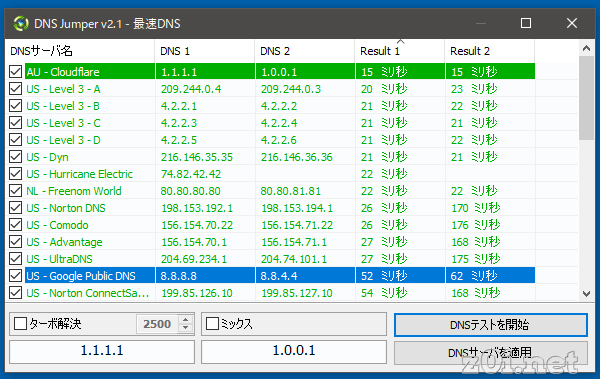Image resolution: width=600 pixels, height=379 pixels.
Task: Sort by Result 2 column header
Action: (490, 51)
